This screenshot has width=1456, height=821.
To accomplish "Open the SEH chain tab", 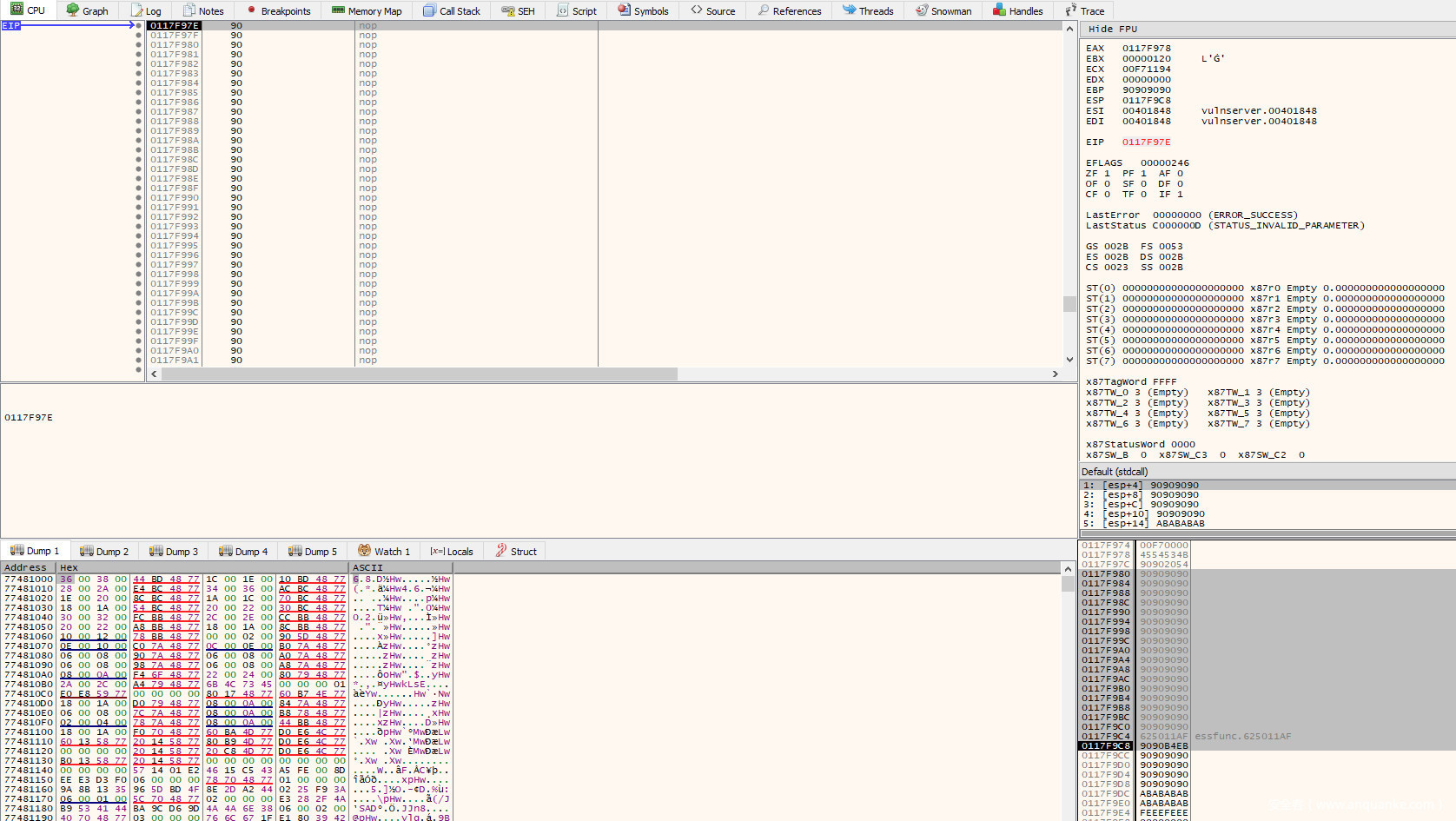I will (x=518, y=11).
